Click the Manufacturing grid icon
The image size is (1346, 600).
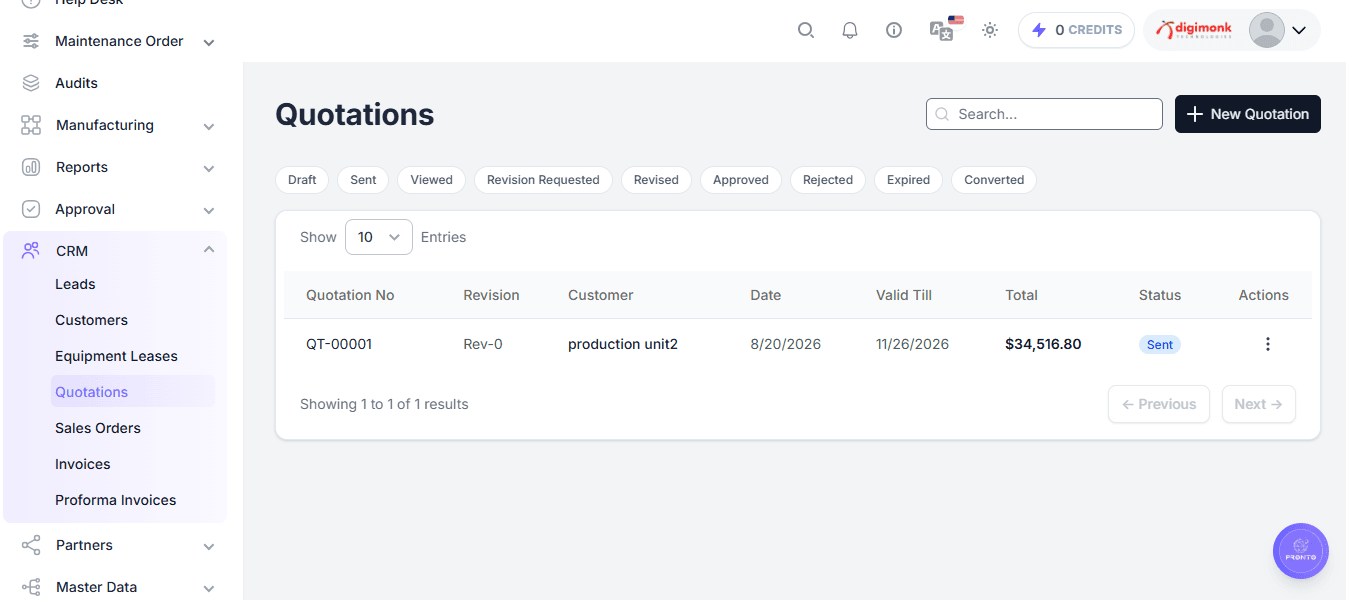[x=31, y=125]
